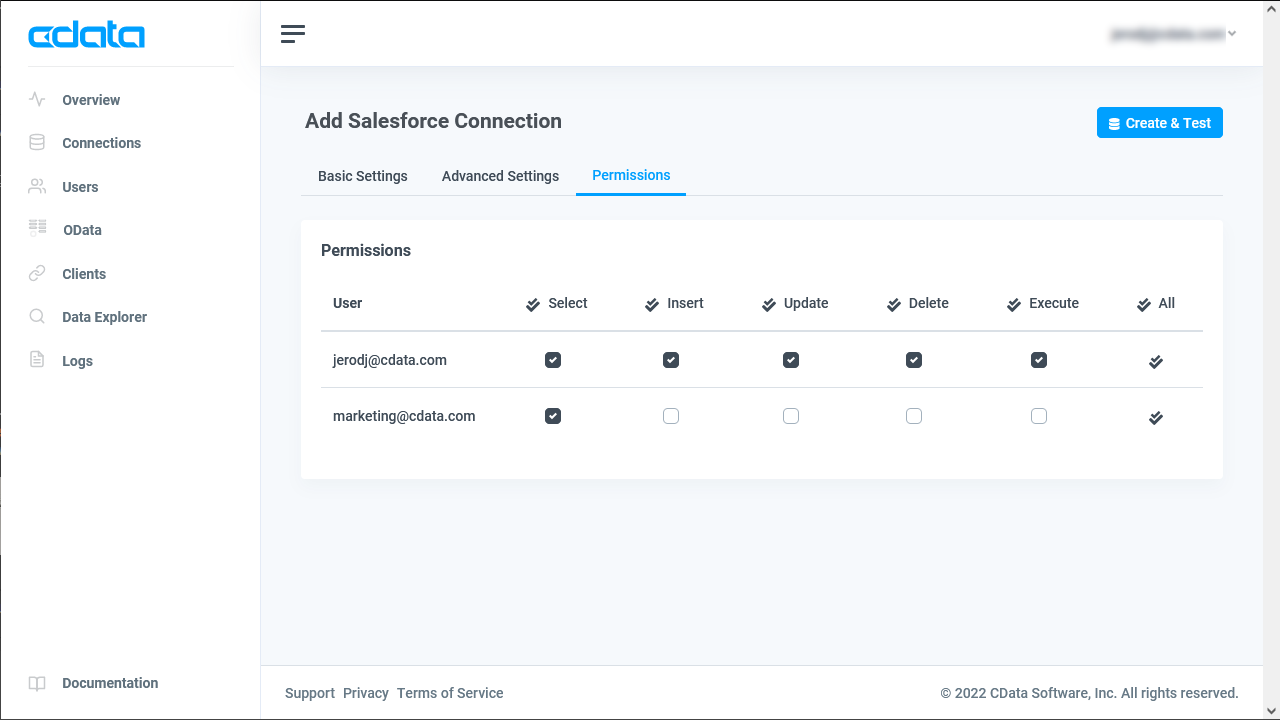
Task: Click the Select column double-check icon
Action: (533, 305)
